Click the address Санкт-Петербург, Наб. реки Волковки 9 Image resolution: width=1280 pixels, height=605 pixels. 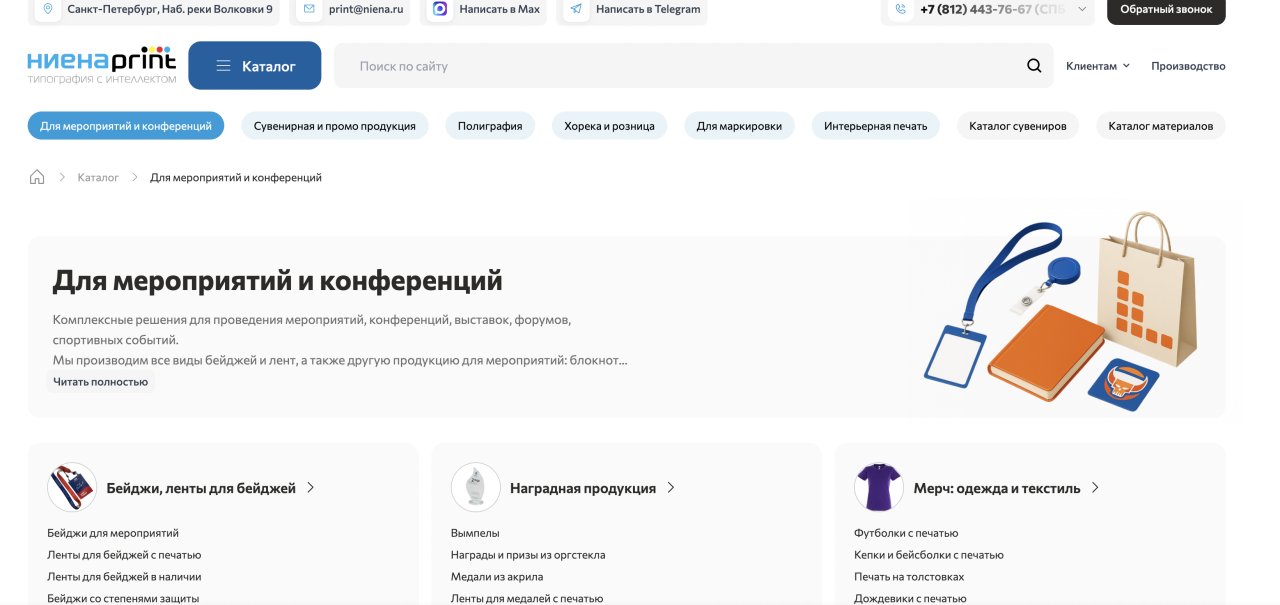(170, 9)
